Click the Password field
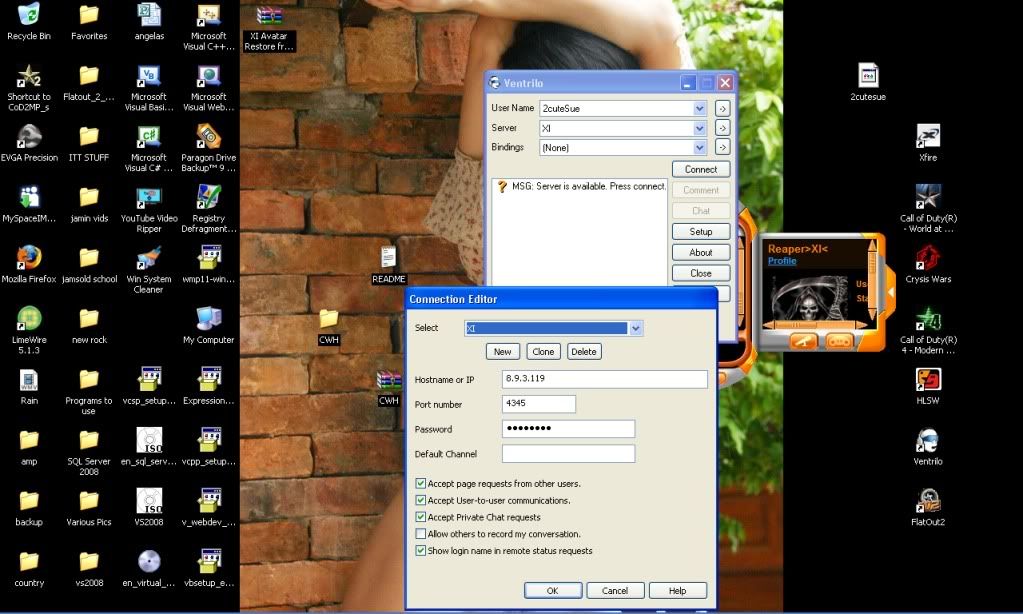This screenshot has width=1023, height=614. point(568,429)
